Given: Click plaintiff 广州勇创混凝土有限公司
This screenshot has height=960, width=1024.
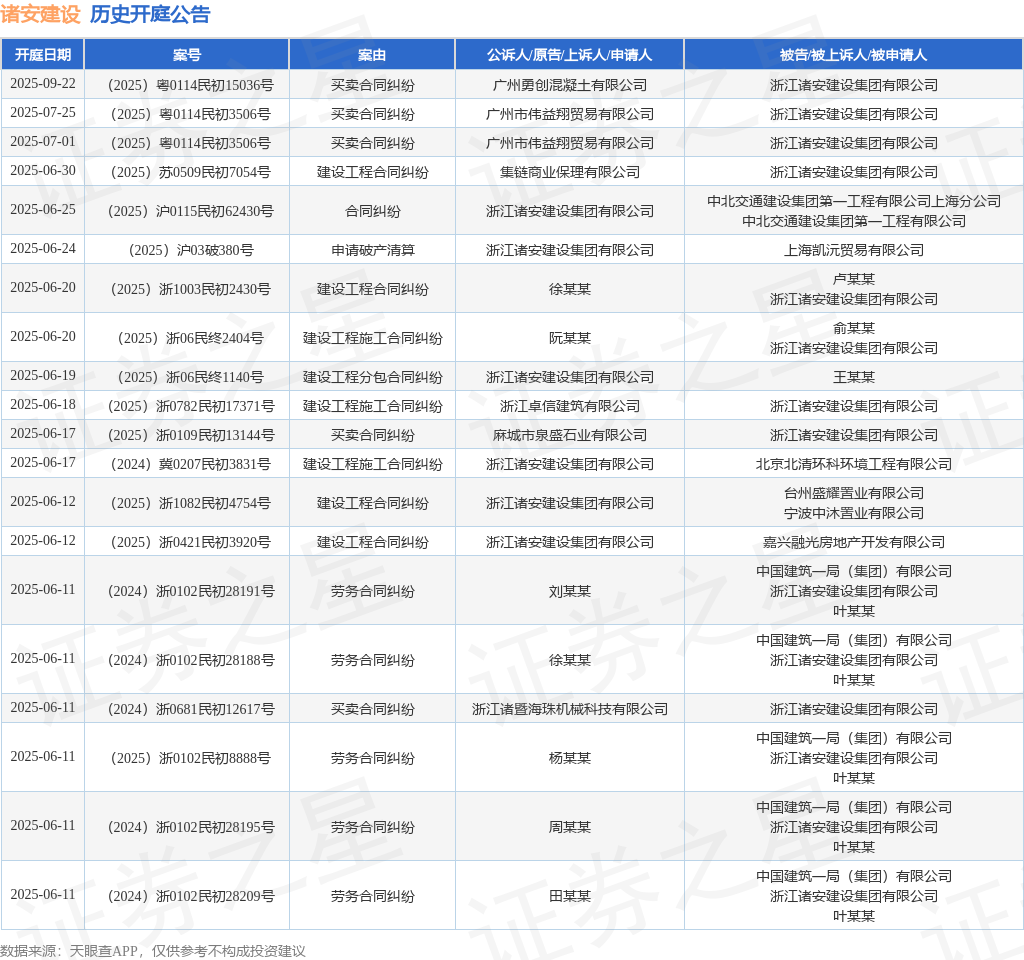Looking at the screenshot, I should coord(569,86).
